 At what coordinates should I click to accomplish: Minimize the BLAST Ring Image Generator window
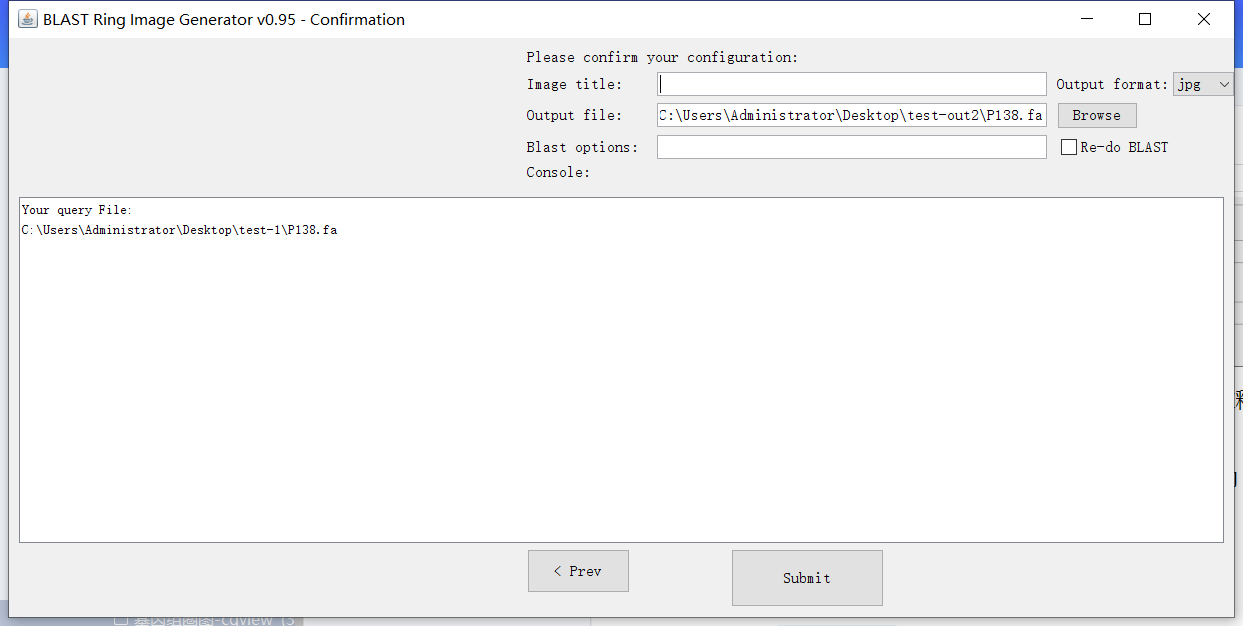(x=1086, y=19)
